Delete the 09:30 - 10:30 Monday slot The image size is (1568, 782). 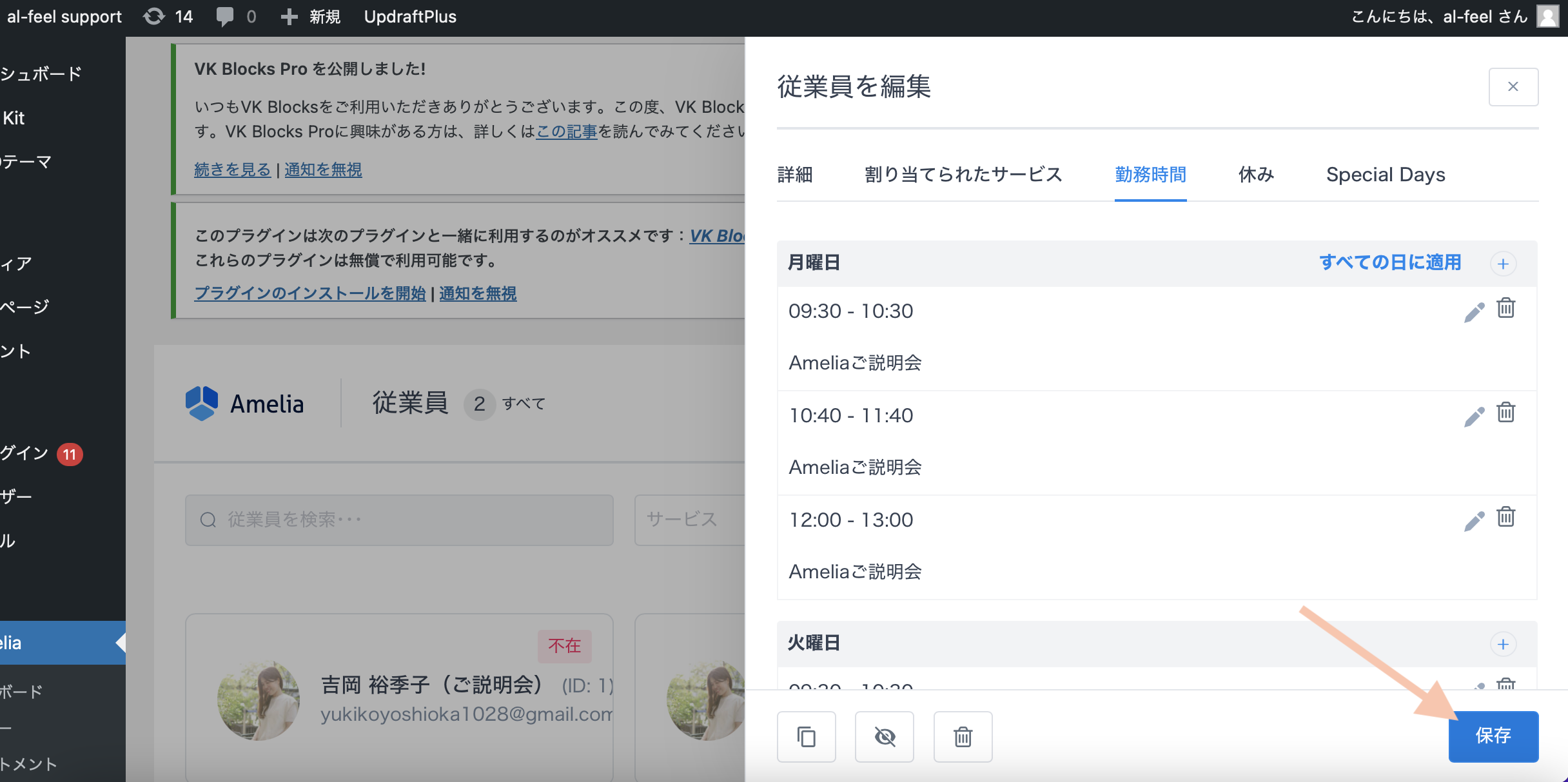tap(1506, 308)
